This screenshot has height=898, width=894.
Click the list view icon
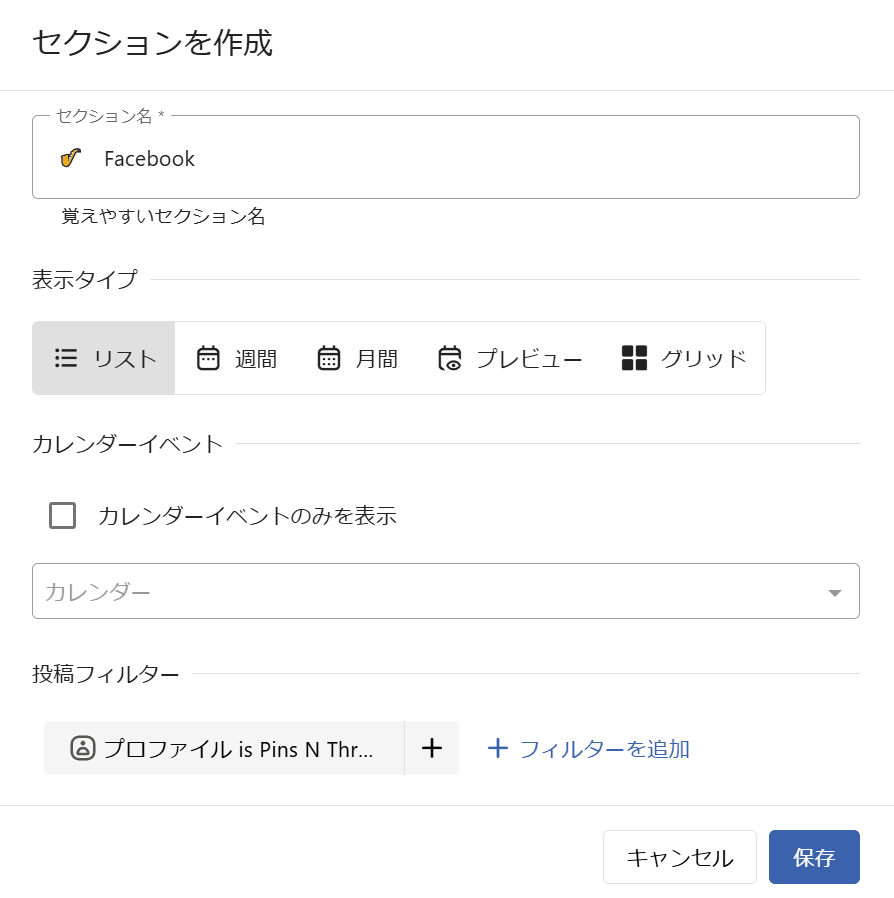66,358
